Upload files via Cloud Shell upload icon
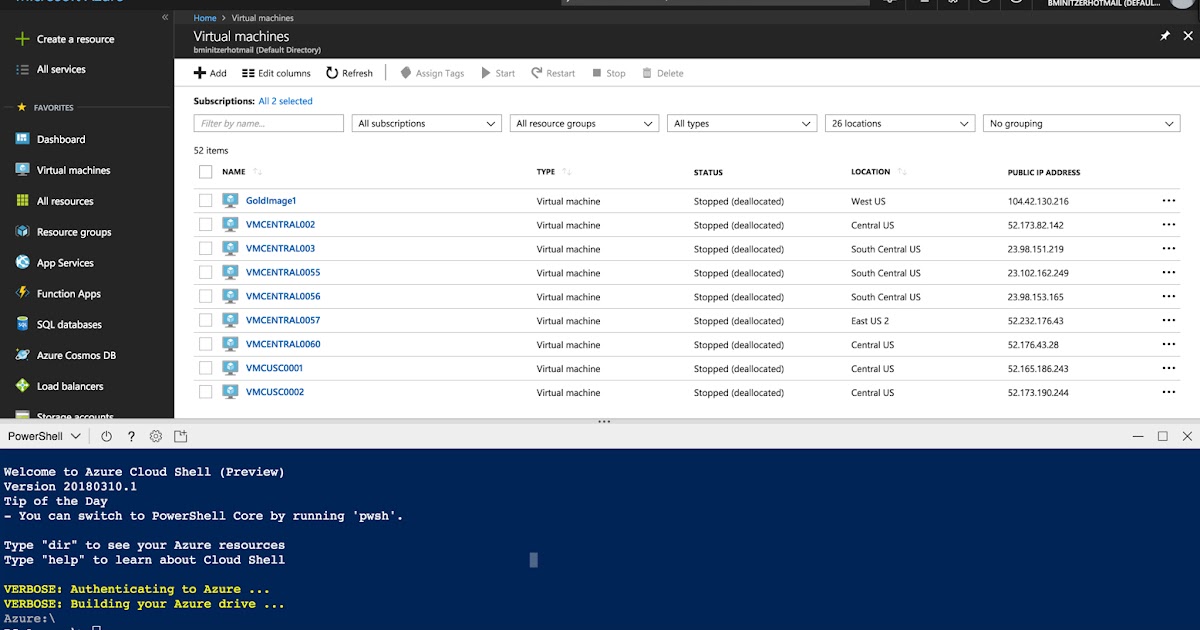1200x630 pixels. [x=181, y=435]
